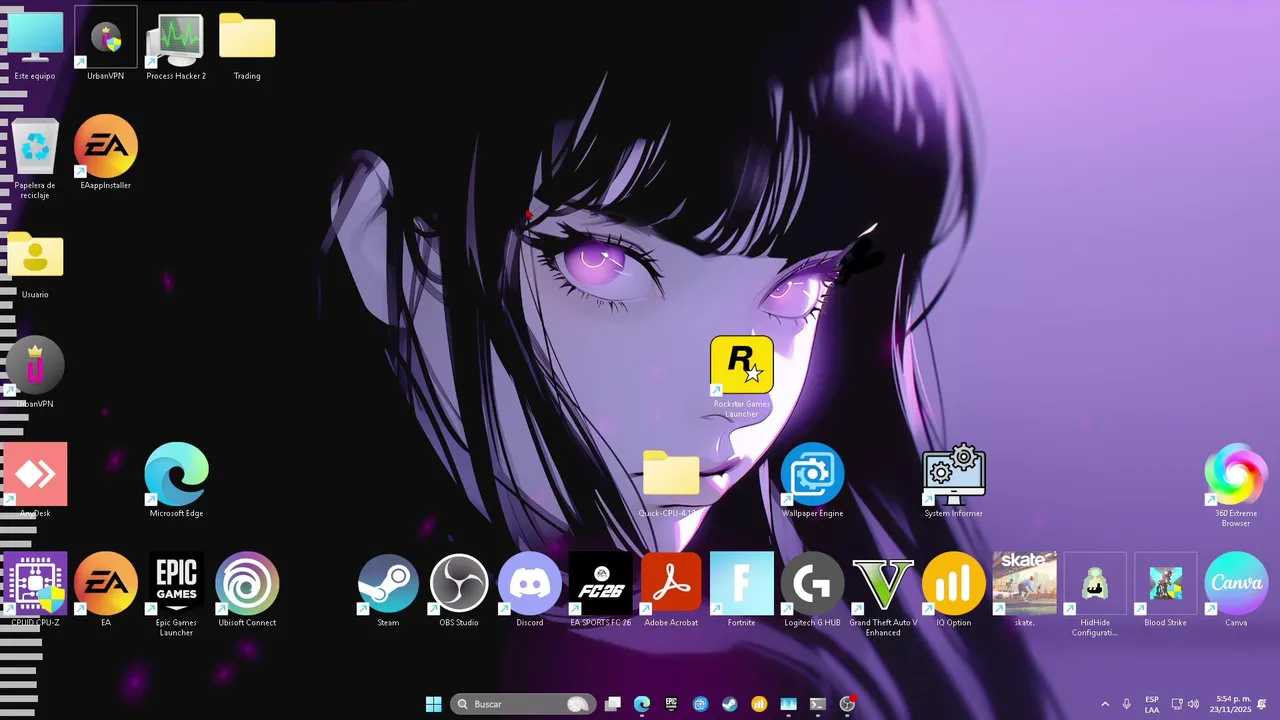Launch Wallpaper Engine desktop shortcut

point(812,480)
